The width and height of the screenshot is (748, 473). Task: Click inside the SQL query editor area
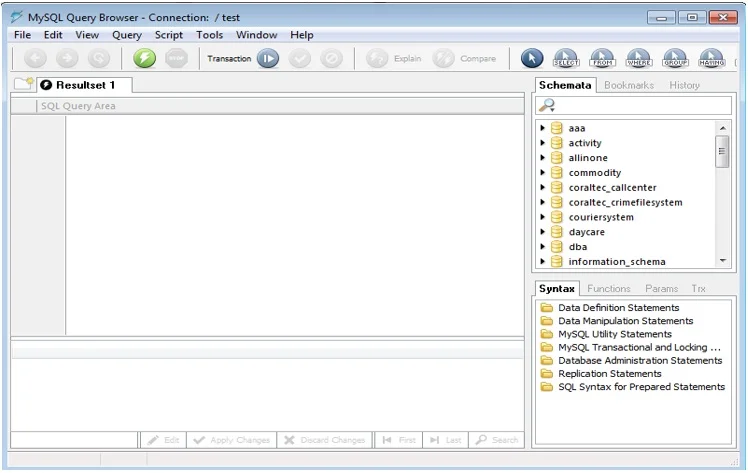pos(294,225)
